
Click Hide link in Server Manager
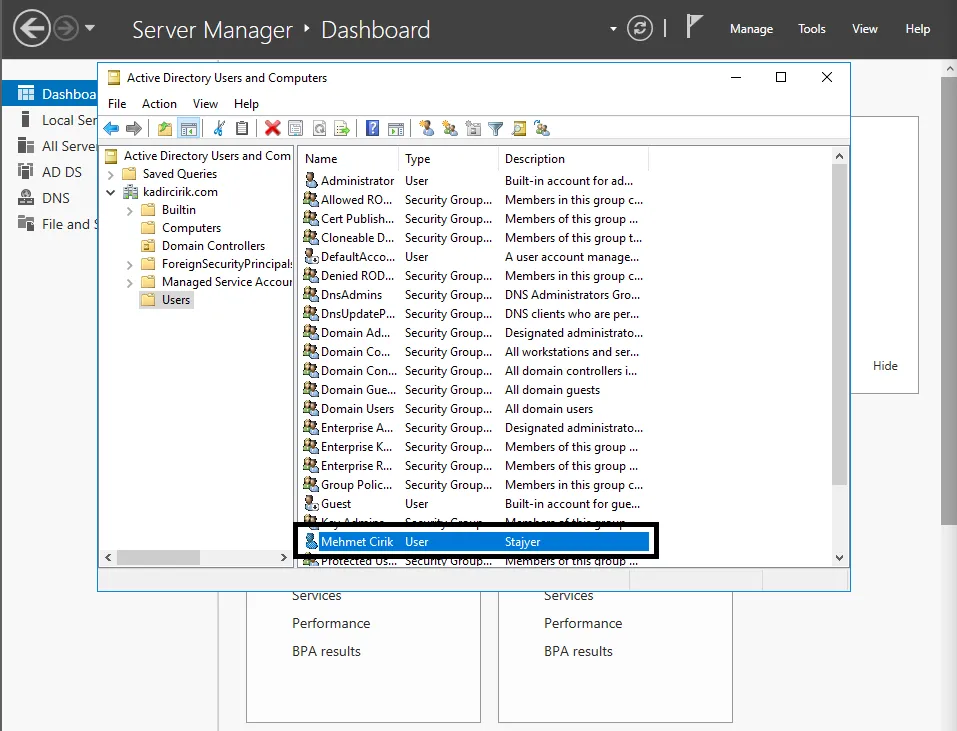(885, 366)
